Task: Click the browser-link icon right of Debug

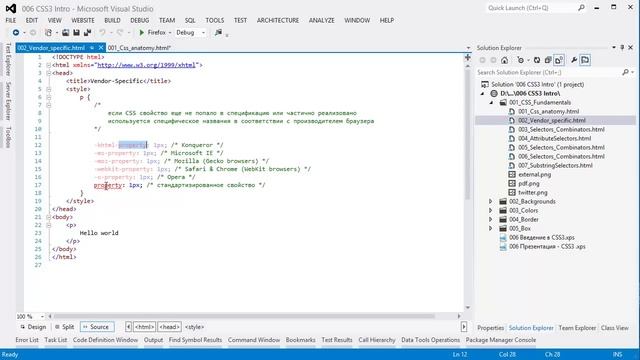Action: click(218, 32)
